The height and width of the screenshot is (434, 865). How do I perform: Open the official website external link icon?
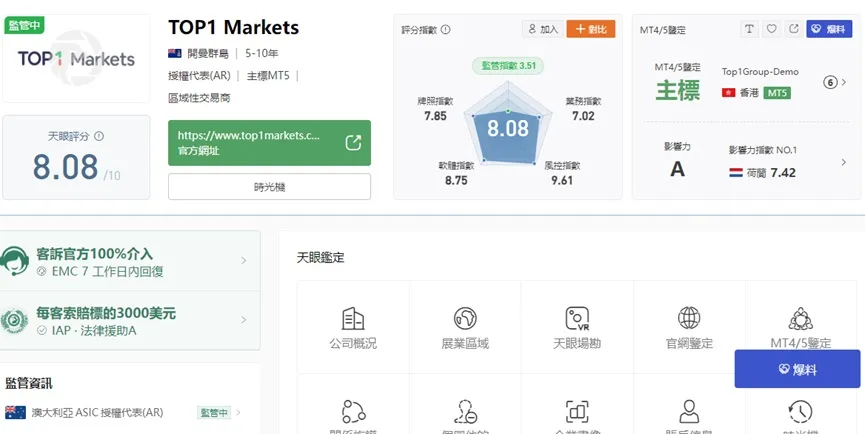tap(353, 143)
